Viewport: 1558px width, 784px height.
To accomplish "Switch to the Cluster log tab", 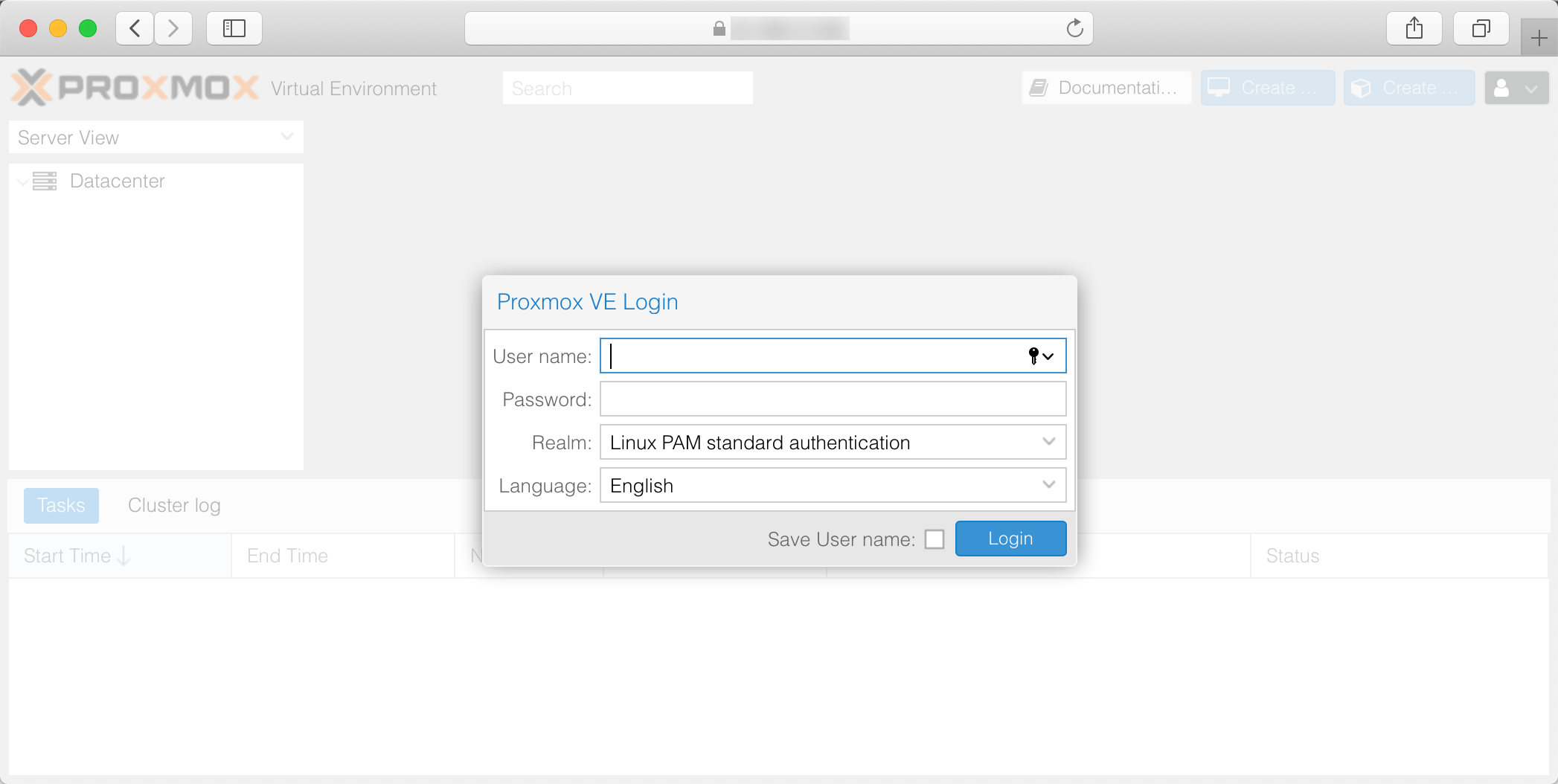I will coord(174,506).
